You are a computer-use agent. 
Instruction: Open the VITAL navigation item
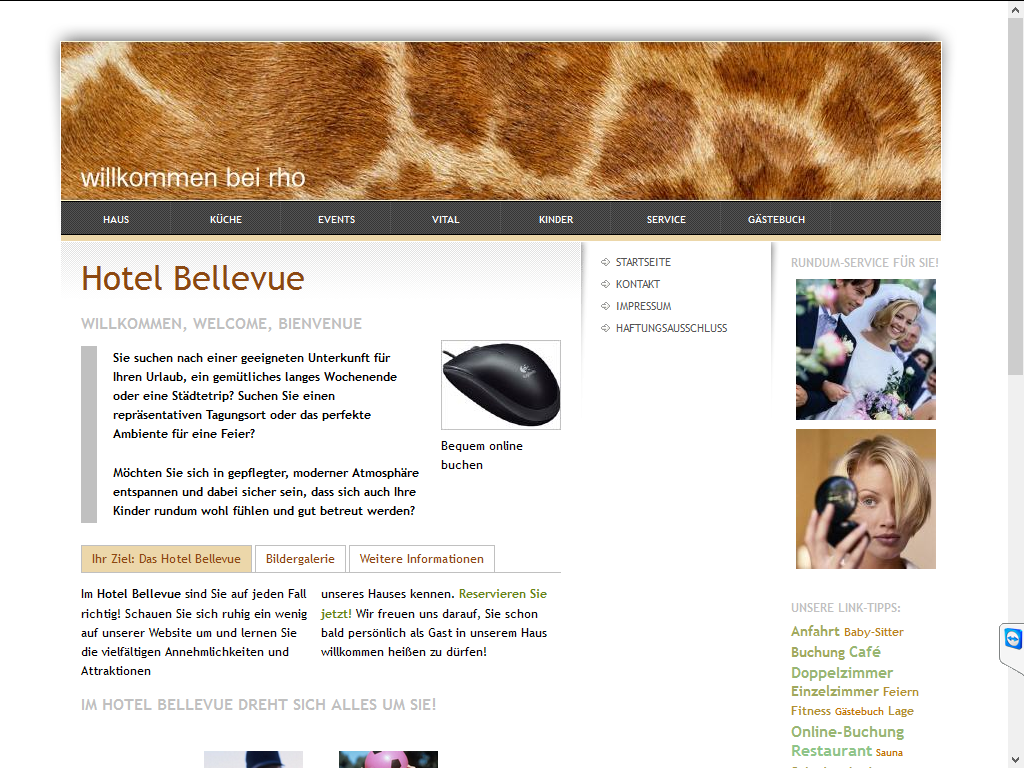445,219
